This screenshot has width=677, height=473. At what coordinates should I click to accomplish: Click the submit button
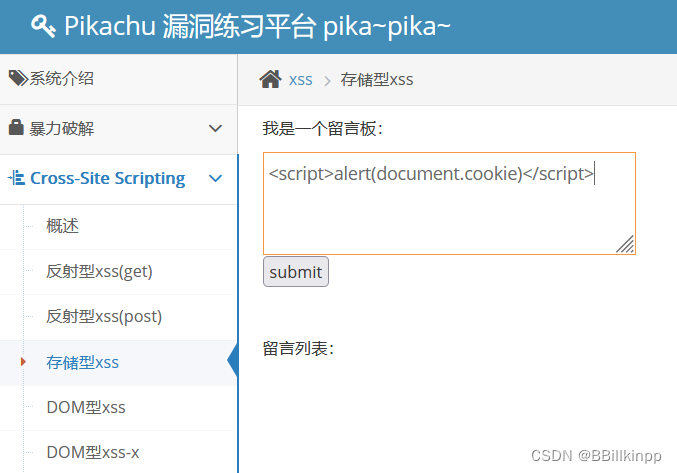click(296, 272)
